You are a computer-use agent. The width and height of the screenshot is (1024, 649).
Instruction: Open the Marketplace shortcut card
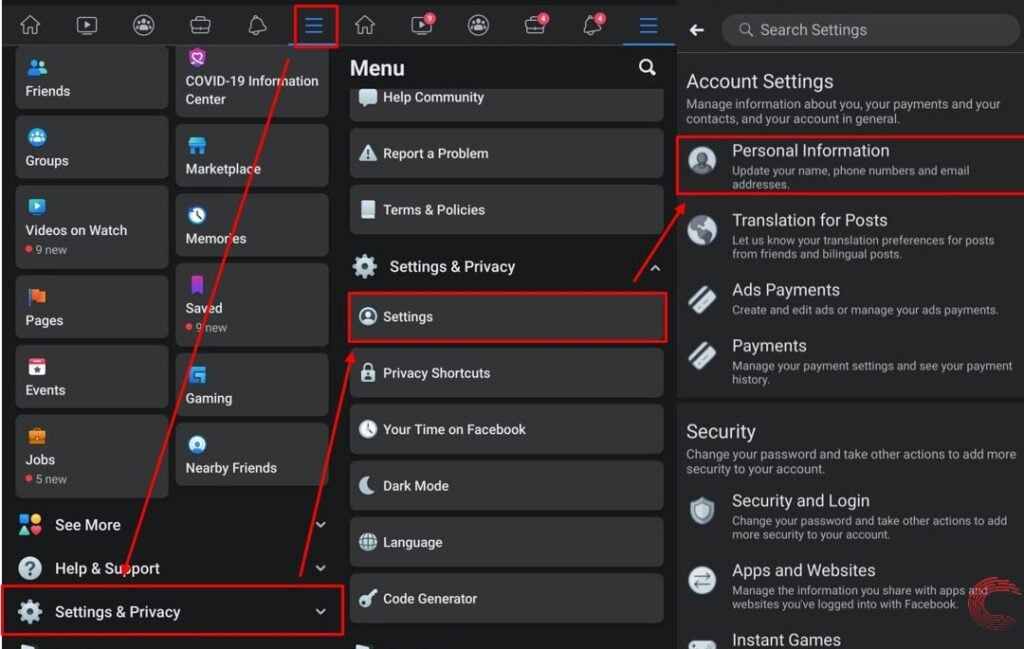pos(252,155)
